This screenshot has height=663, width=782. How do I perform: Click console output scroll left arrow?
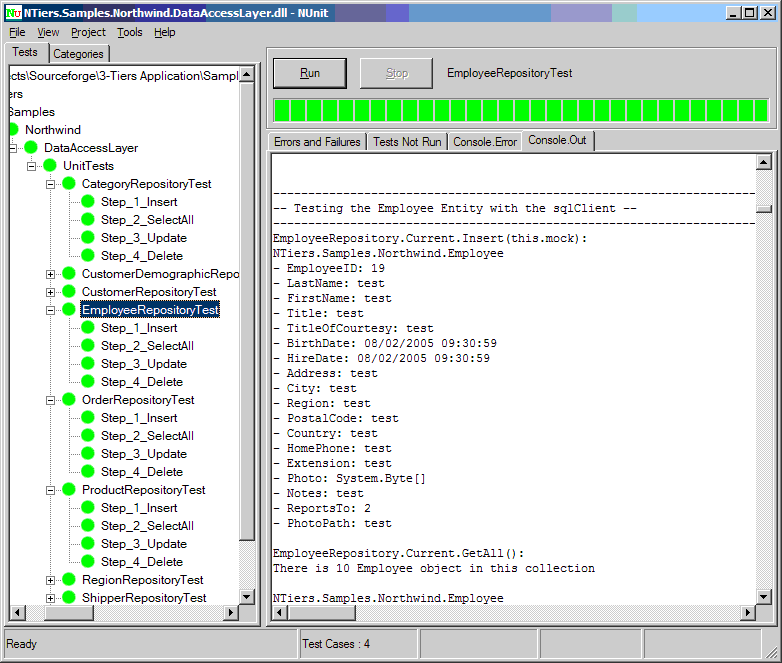tap(280, 612)
